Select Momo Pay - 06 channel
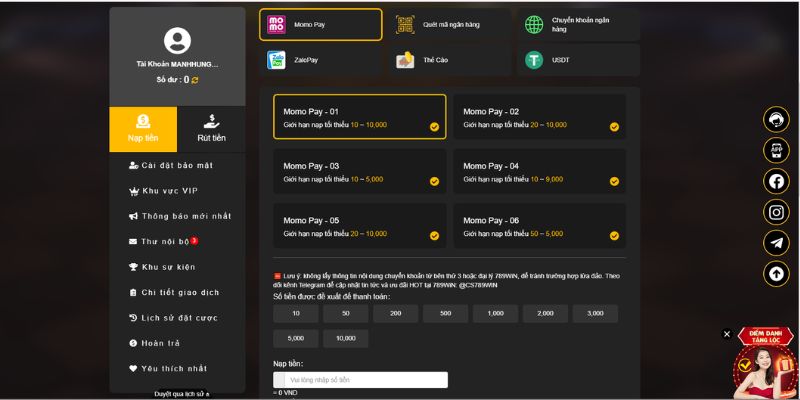The width and height of the screenshot is (800, 400). click(539, 226)
